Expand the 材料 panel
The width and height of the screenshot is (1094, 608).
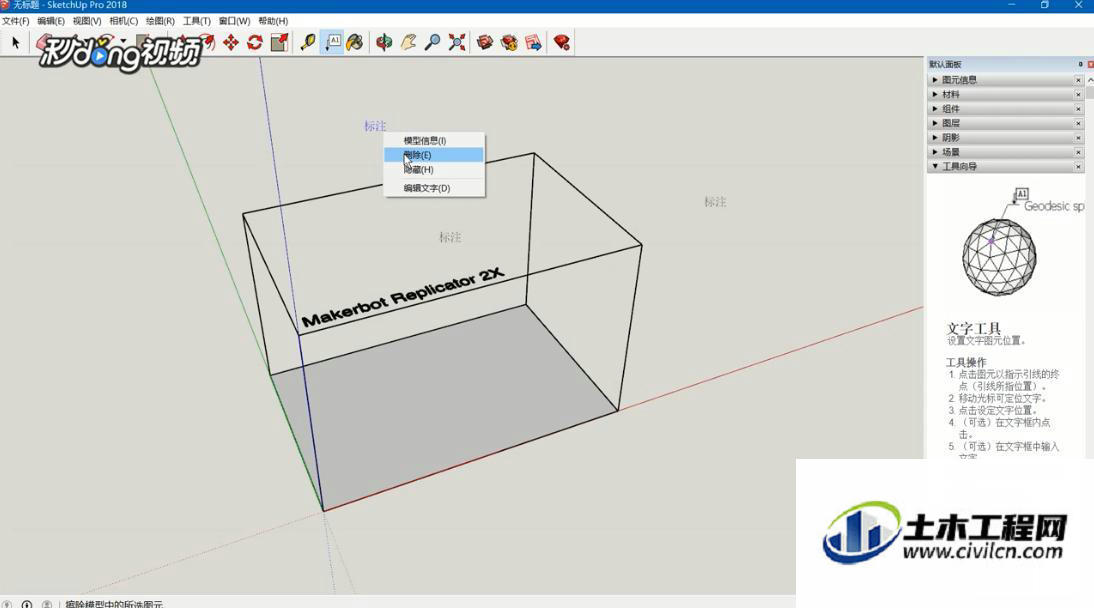click(935, 94)
